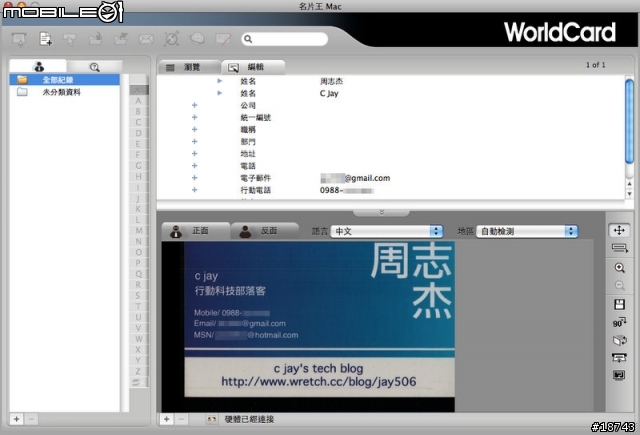This screenshot has height=435, width=640.
Task: Jump to letter Z in alphabet index
Action: coord(138,371)
